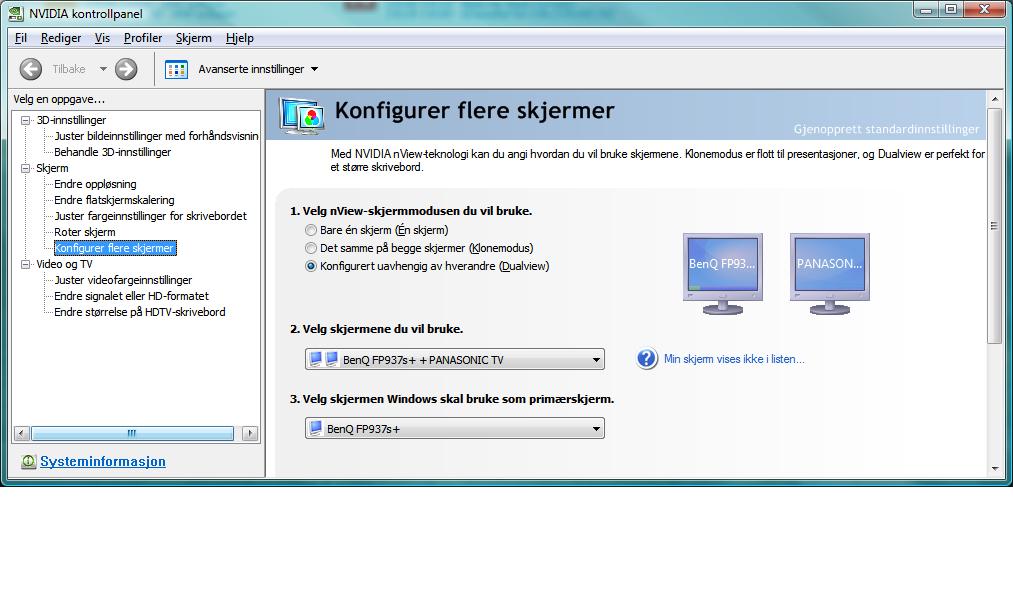
Task: Collapse the Video og TV tree node
Action: (26, 264)
